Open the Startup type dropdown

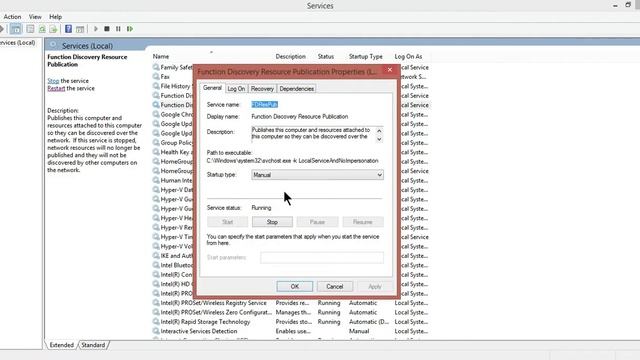[317, 175]
